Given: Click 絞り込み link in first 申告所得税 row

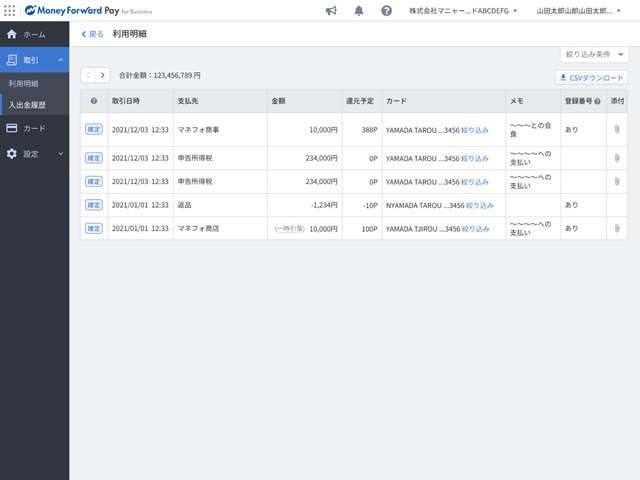Looking at the screenshot, I should [475, 158].
